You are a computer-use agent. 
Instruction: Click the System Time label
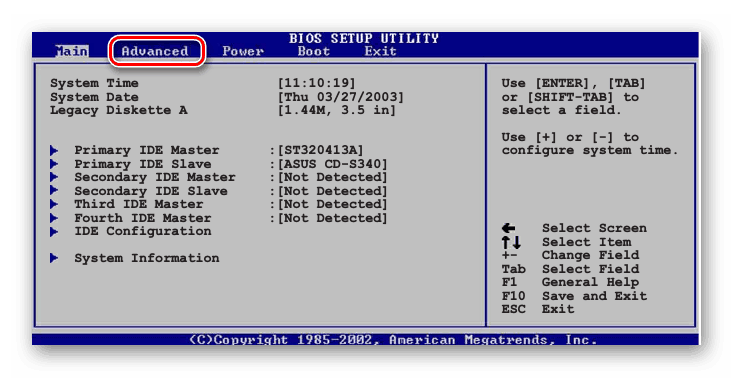pos(94,83)
